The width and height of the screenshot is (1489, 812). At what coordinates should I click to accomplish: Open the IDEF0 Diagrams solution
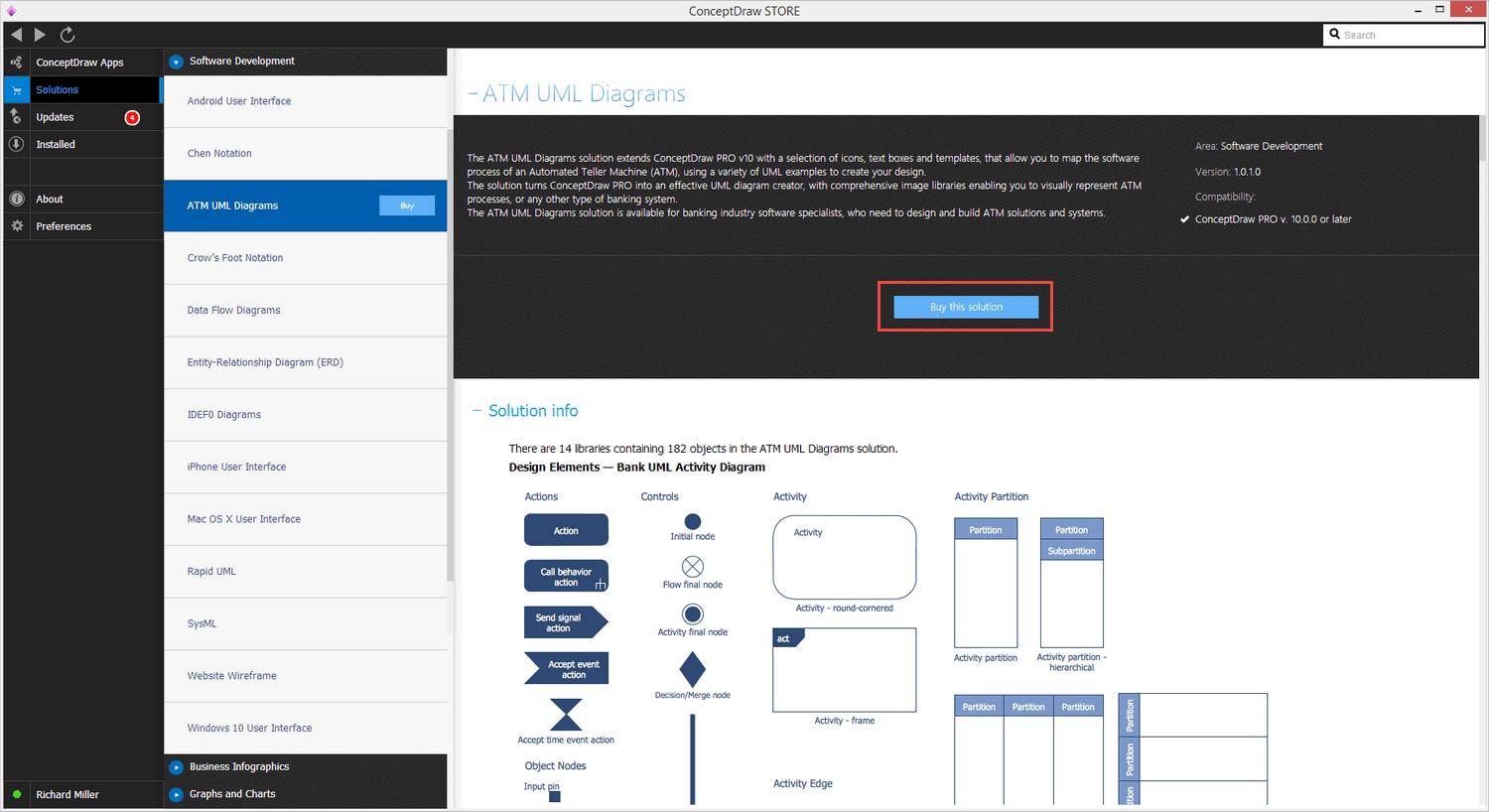tap(305, 415)
